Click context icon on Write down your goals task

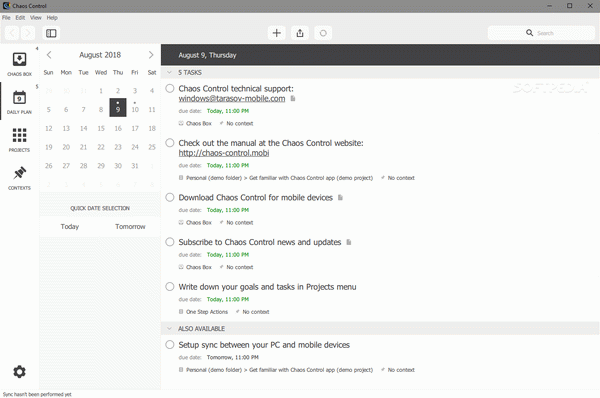pyautogui.click(x=238, y=312)
